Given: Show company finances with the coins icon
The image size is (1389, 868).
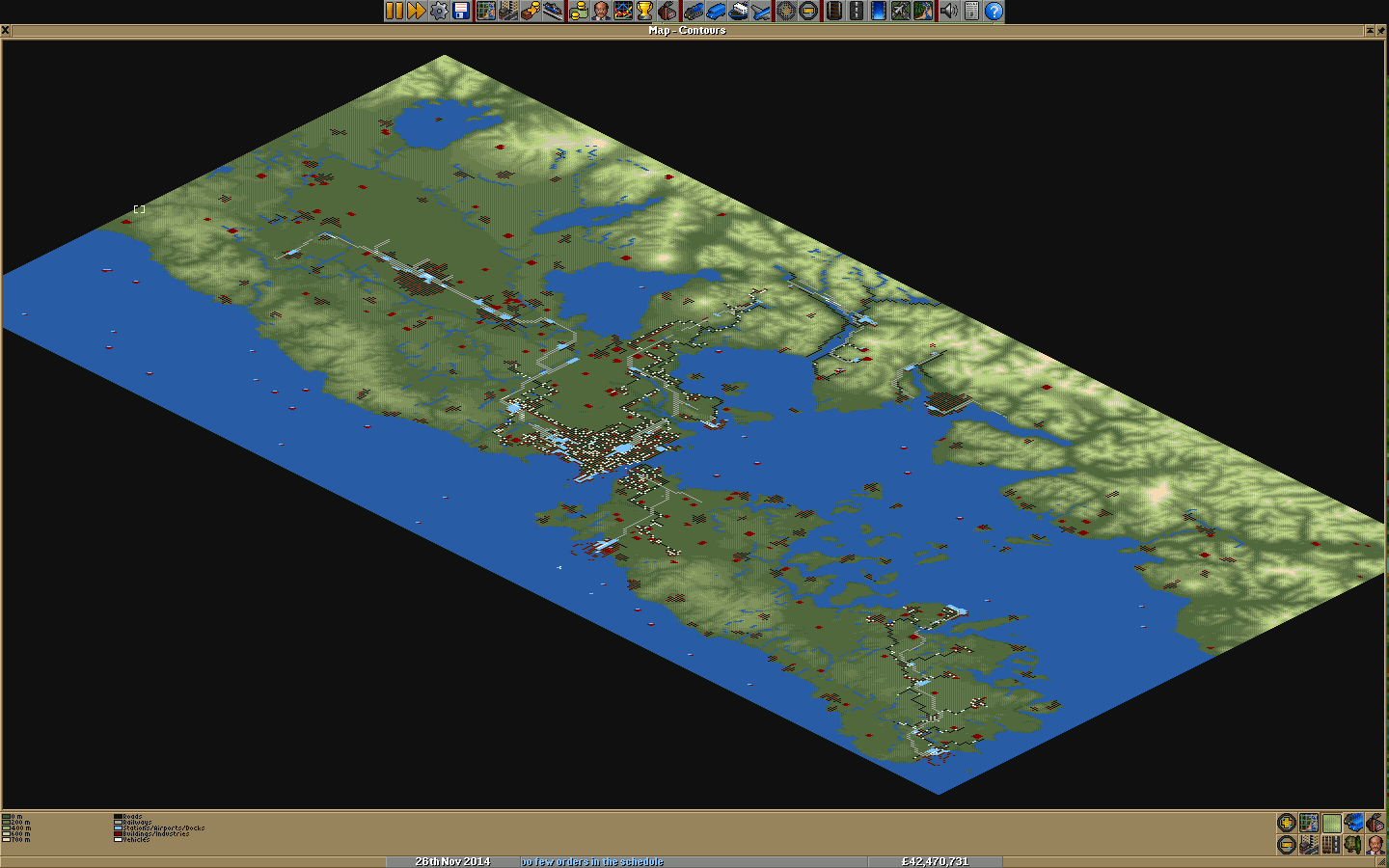Looking at the screenshot, I should [x=580, y=11].
